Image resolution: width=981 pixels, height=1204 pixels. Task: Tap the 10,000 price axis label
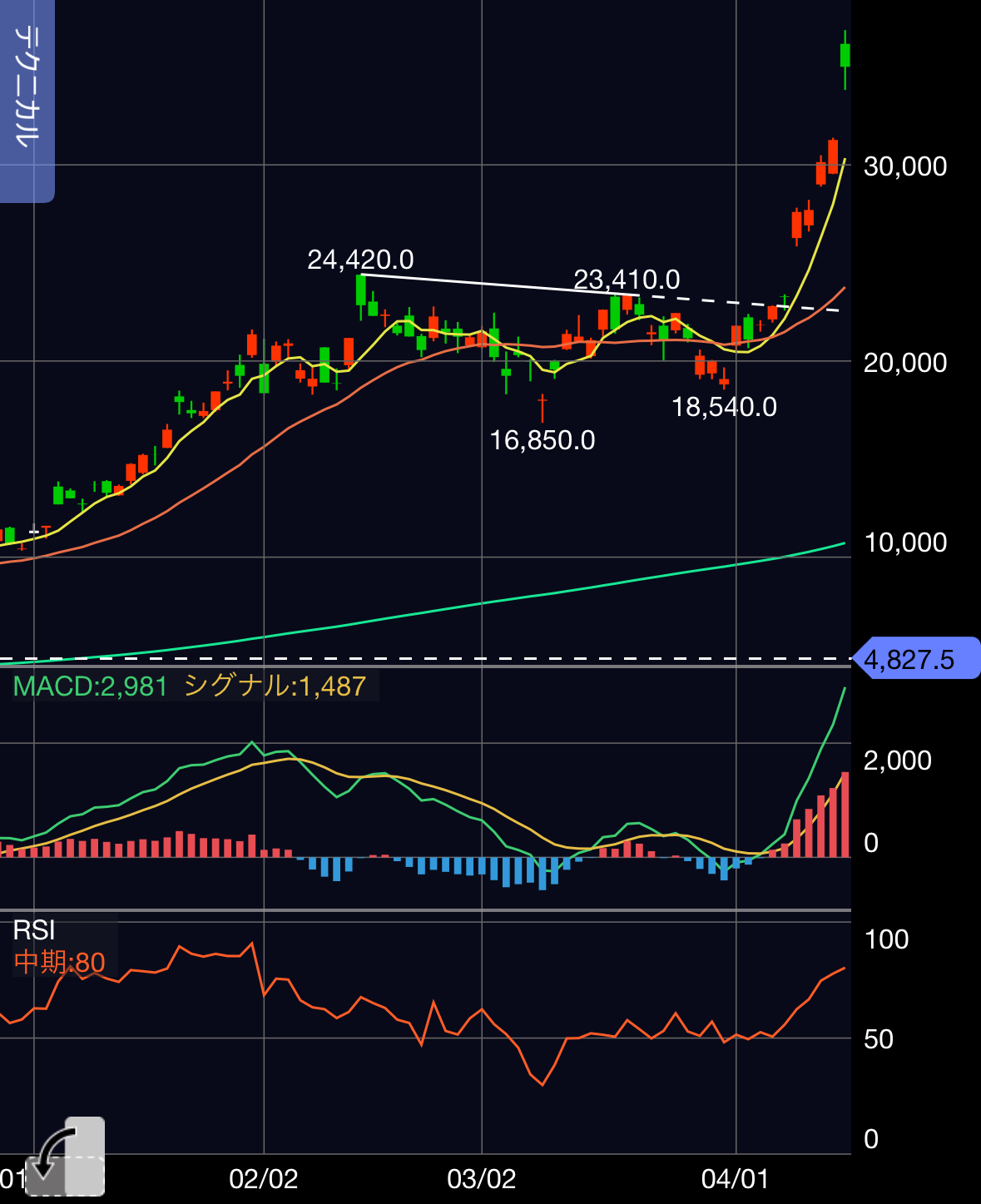pos(905,543)
